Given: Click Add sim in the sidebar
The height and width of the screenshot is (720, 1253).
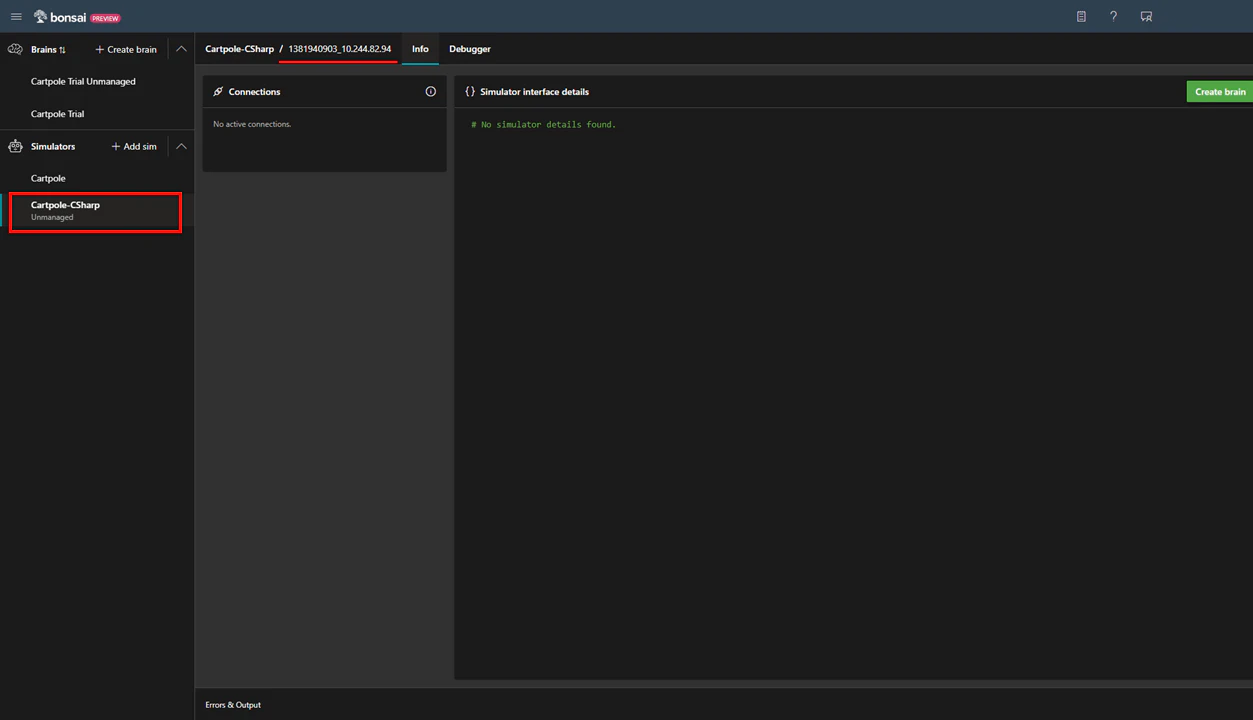Looking at the screenshot, I should tap(134, 146).
